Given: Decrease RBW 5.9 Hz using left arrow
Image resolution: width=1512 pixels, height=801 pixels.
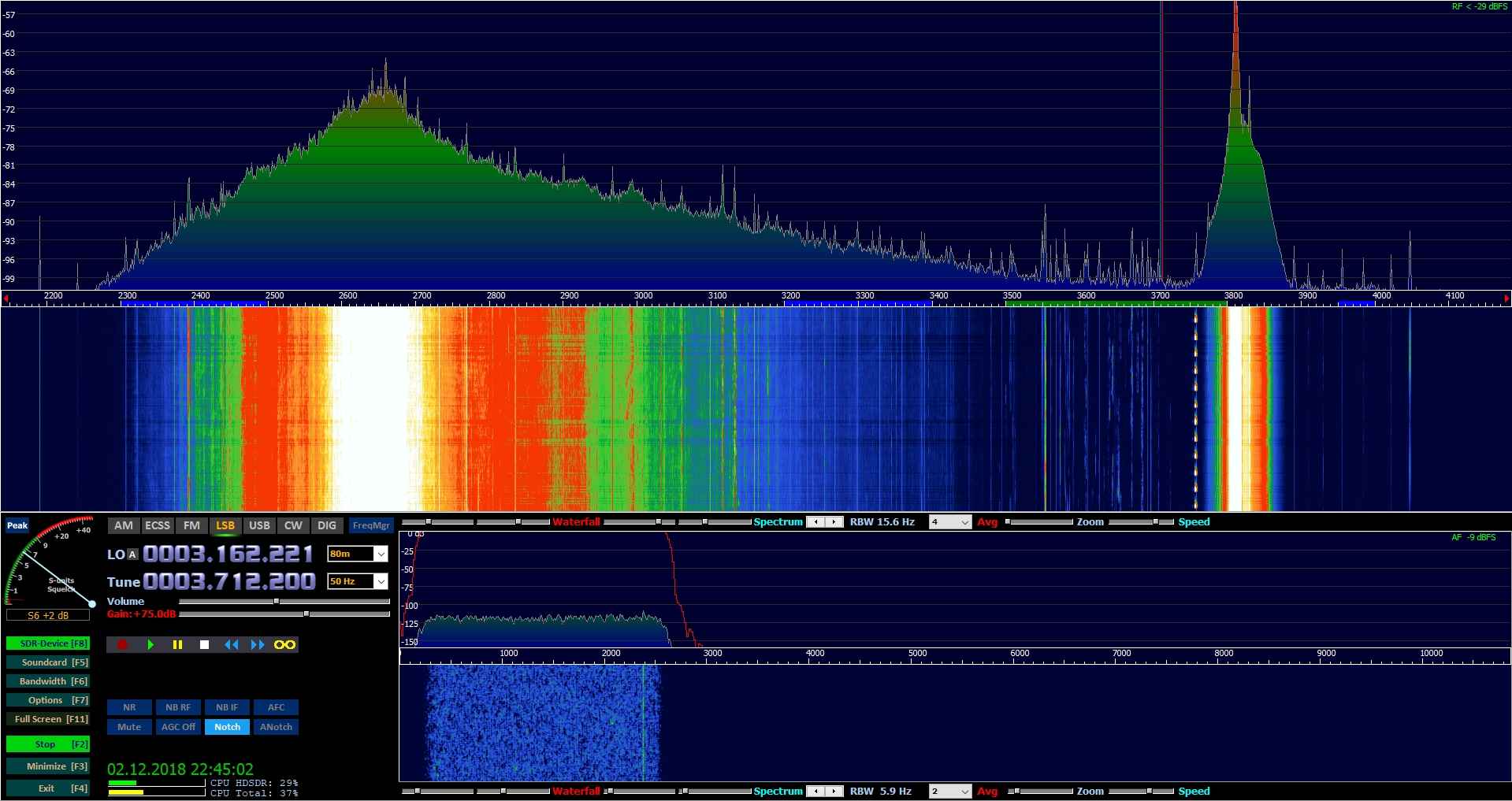Looking at the screenshot, I should (816, 792).
